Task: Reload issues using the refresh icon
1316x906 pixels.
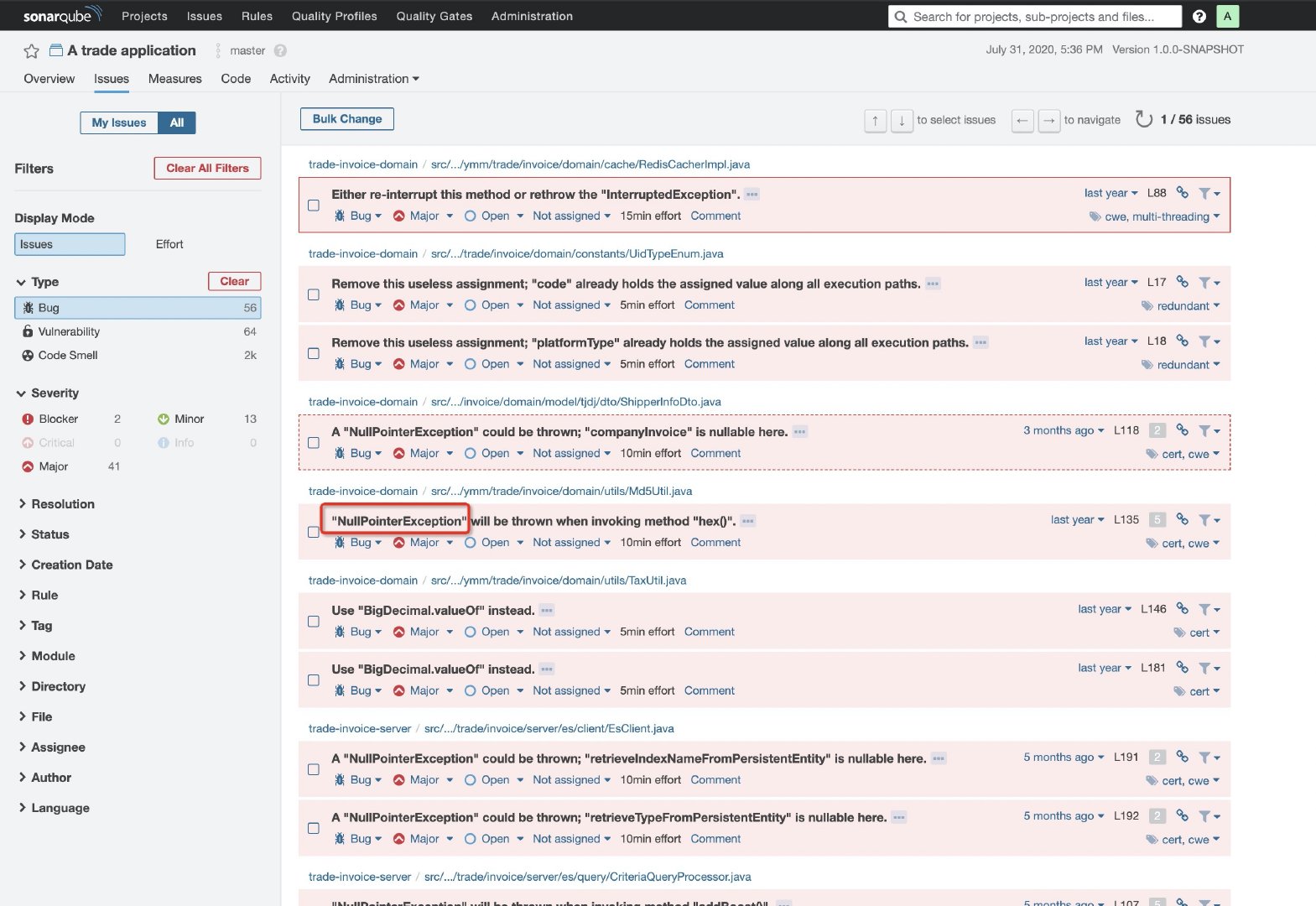Action: 1143,119
